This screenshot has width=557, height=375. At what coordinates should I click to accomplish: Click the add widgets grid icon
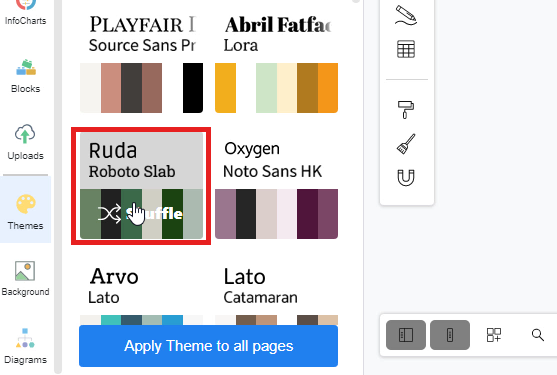click(x=494, y=335)
